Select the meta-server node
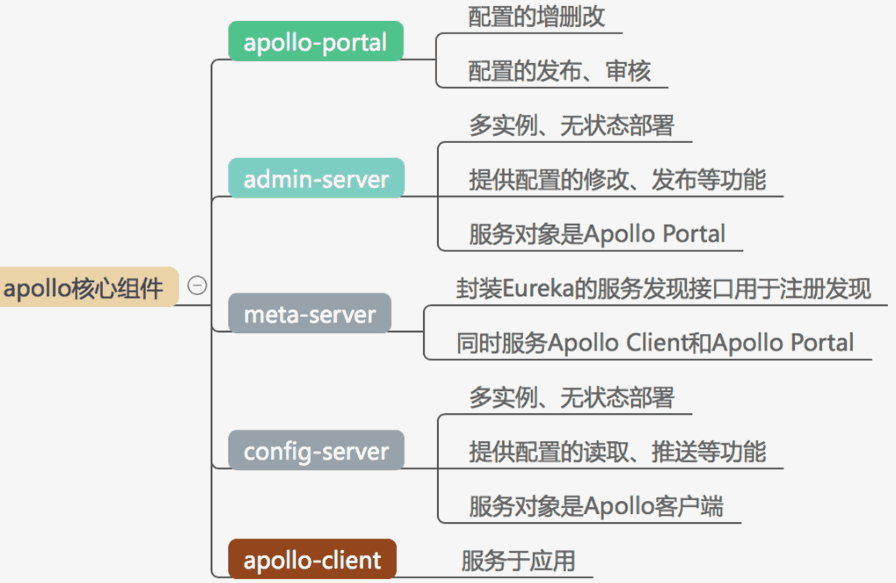Screen dimensions: 896x583 310,313
